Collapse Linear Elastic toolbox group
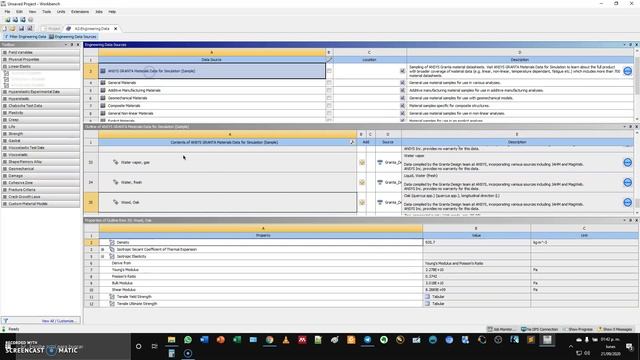Image resolution: width=640 pixels, height=360 pixels. click(4, 67)
